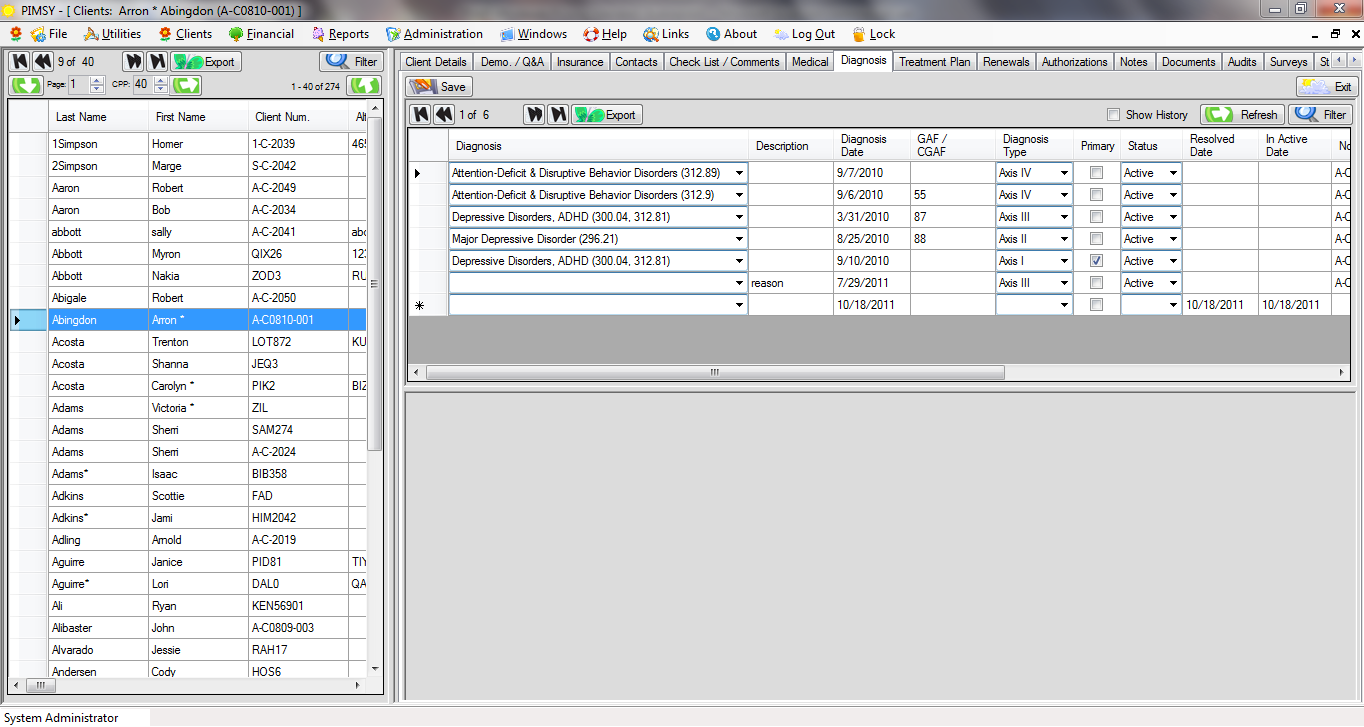Screen dimensions: 1364x727
Task: Click green next page arrows beside 1 - 40 of 274
Action: [x=364, y=85]
